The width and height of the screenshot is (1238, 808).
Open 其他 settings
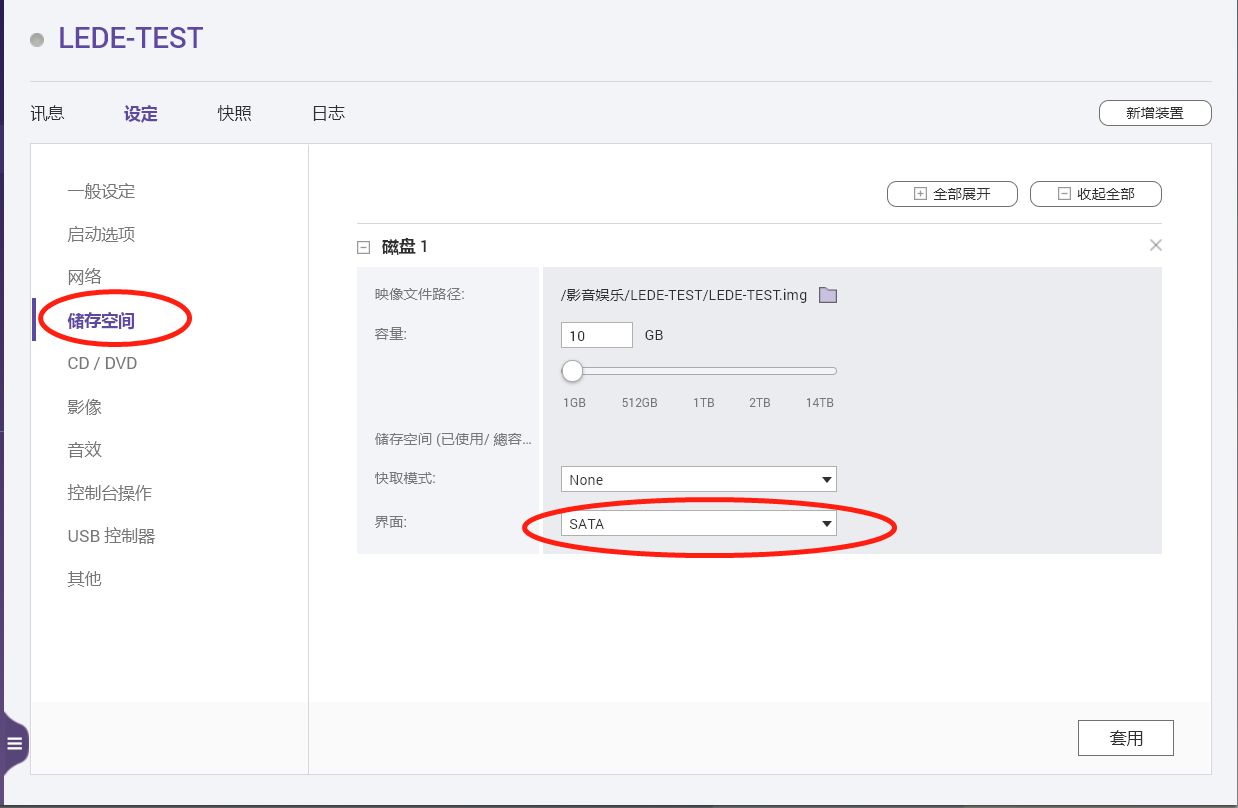(x=84, y=579)
